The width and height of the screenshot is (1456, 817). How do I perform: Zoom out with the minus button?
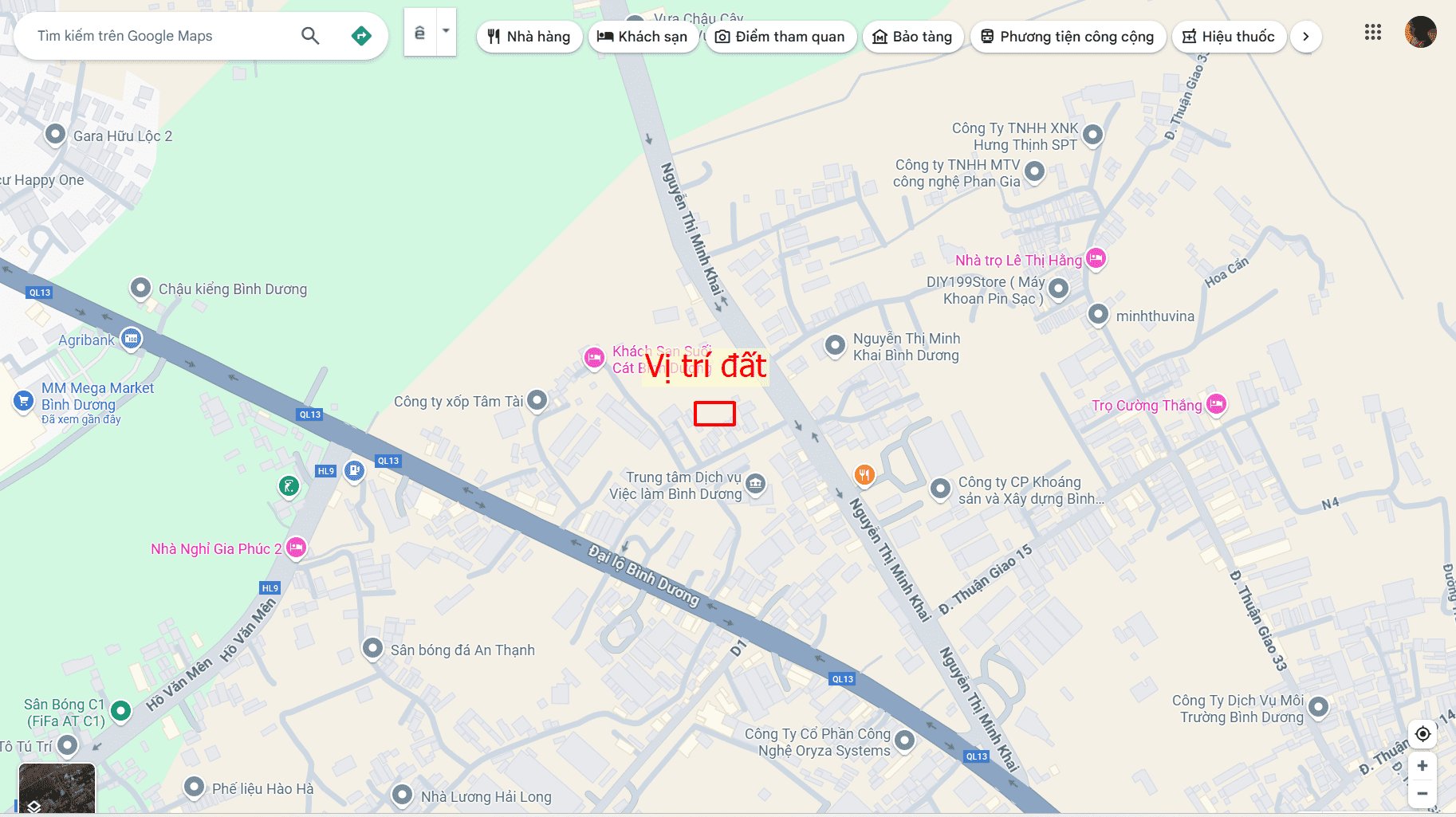pos(1423,793)
